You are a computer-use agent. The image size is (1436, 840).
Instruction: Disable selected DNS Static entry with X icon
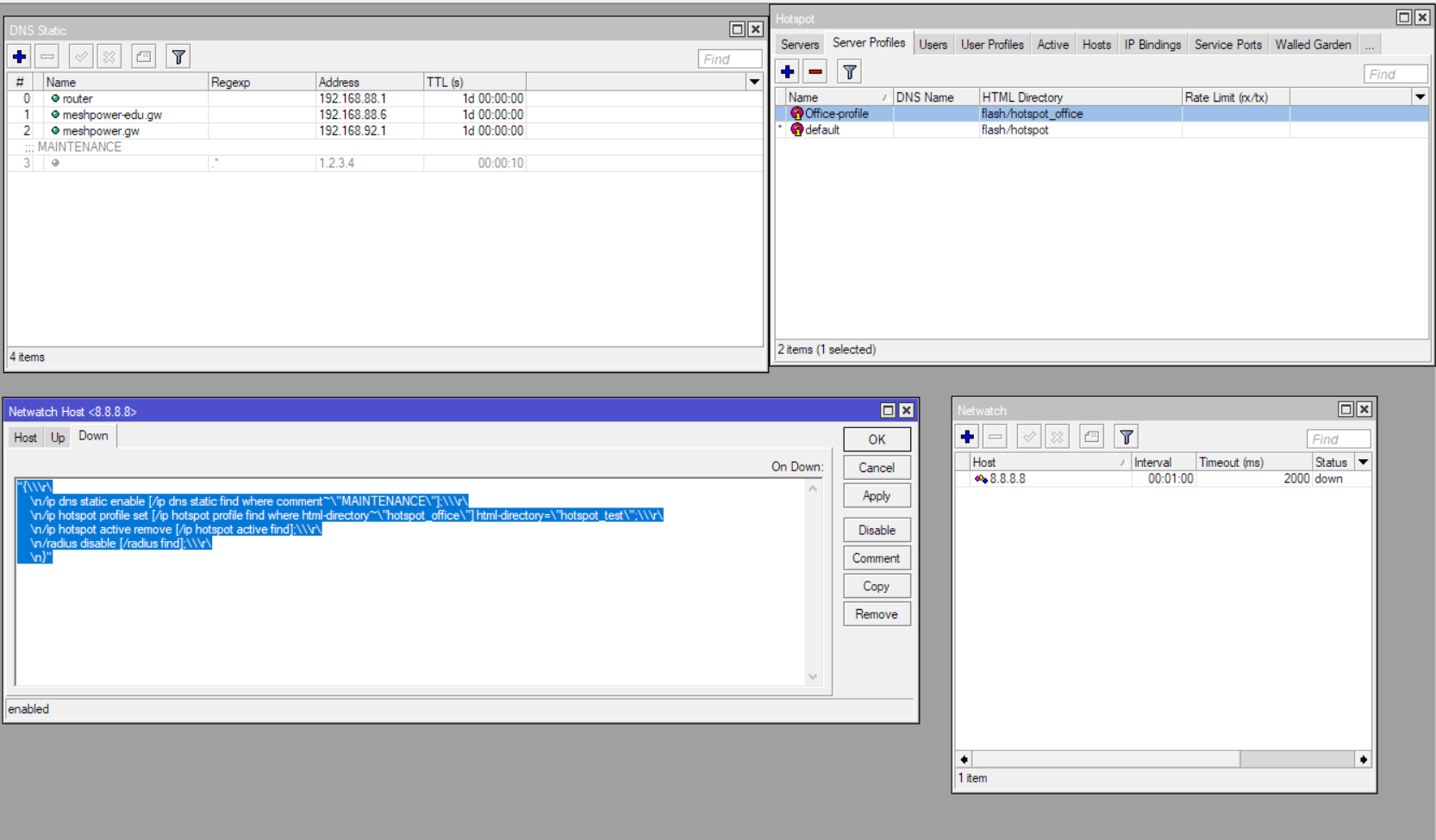tap(109, 57)
